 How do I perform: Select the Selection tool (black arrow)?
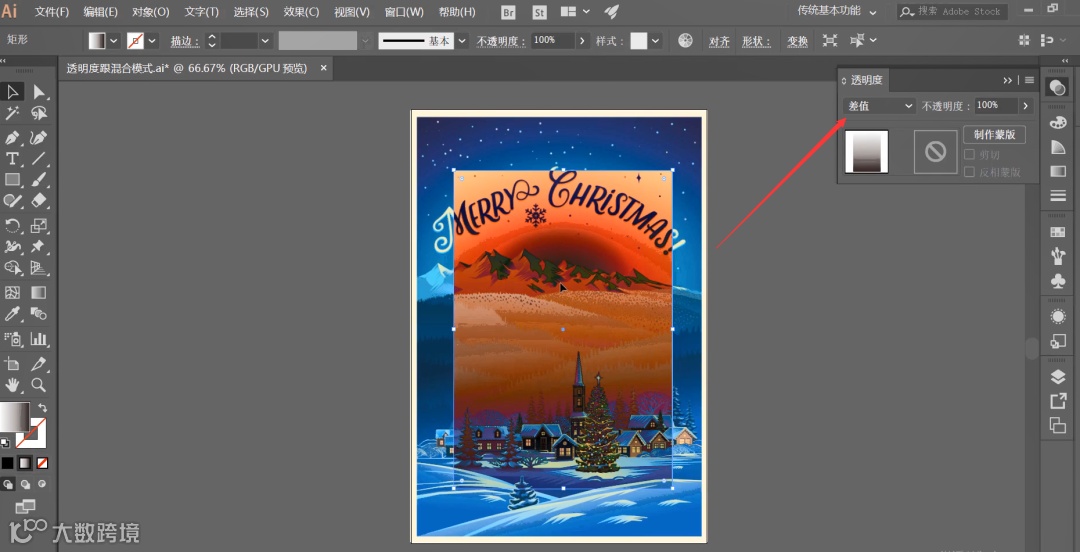tap(12, 92)
